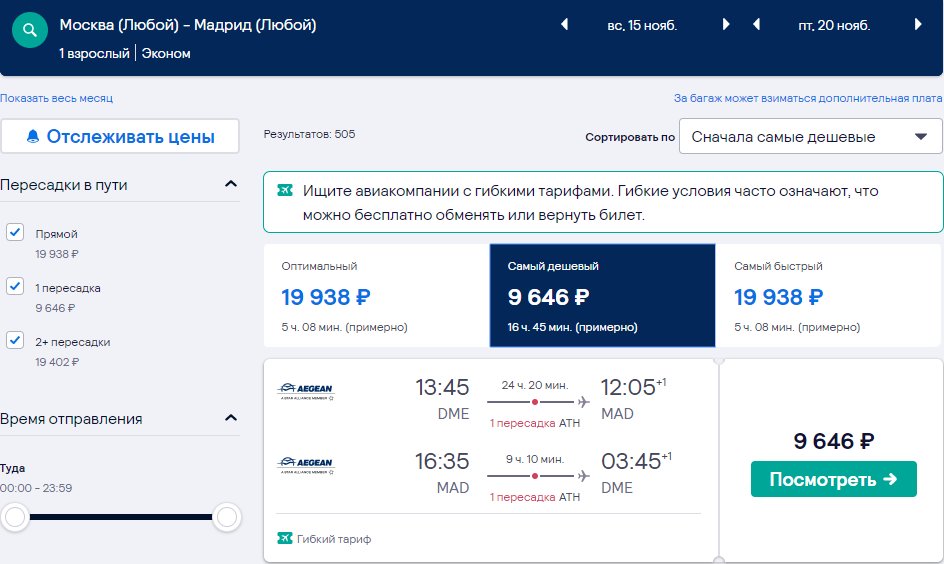Open the Показать весь месяц link
The image size is (944, 564).
(x=57, y=98)
